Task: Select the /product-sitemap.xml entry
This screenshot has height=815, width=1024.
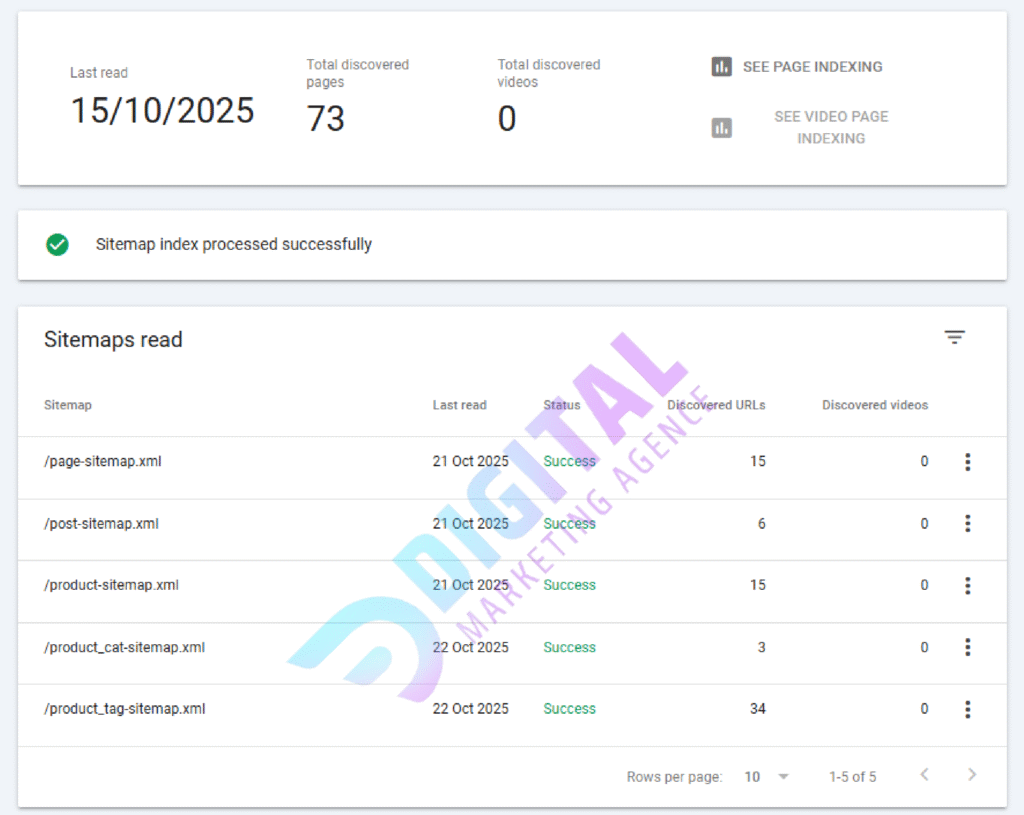Action: pyautogui.click(x=110, y=586)
